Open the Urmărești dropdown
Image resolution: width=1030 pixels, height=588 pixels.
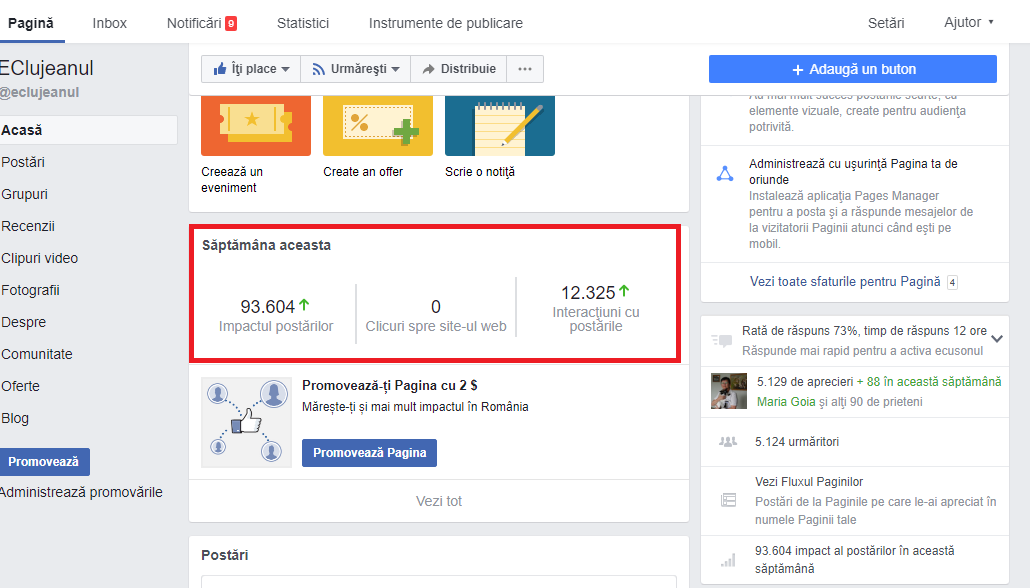tap(355, 69)
